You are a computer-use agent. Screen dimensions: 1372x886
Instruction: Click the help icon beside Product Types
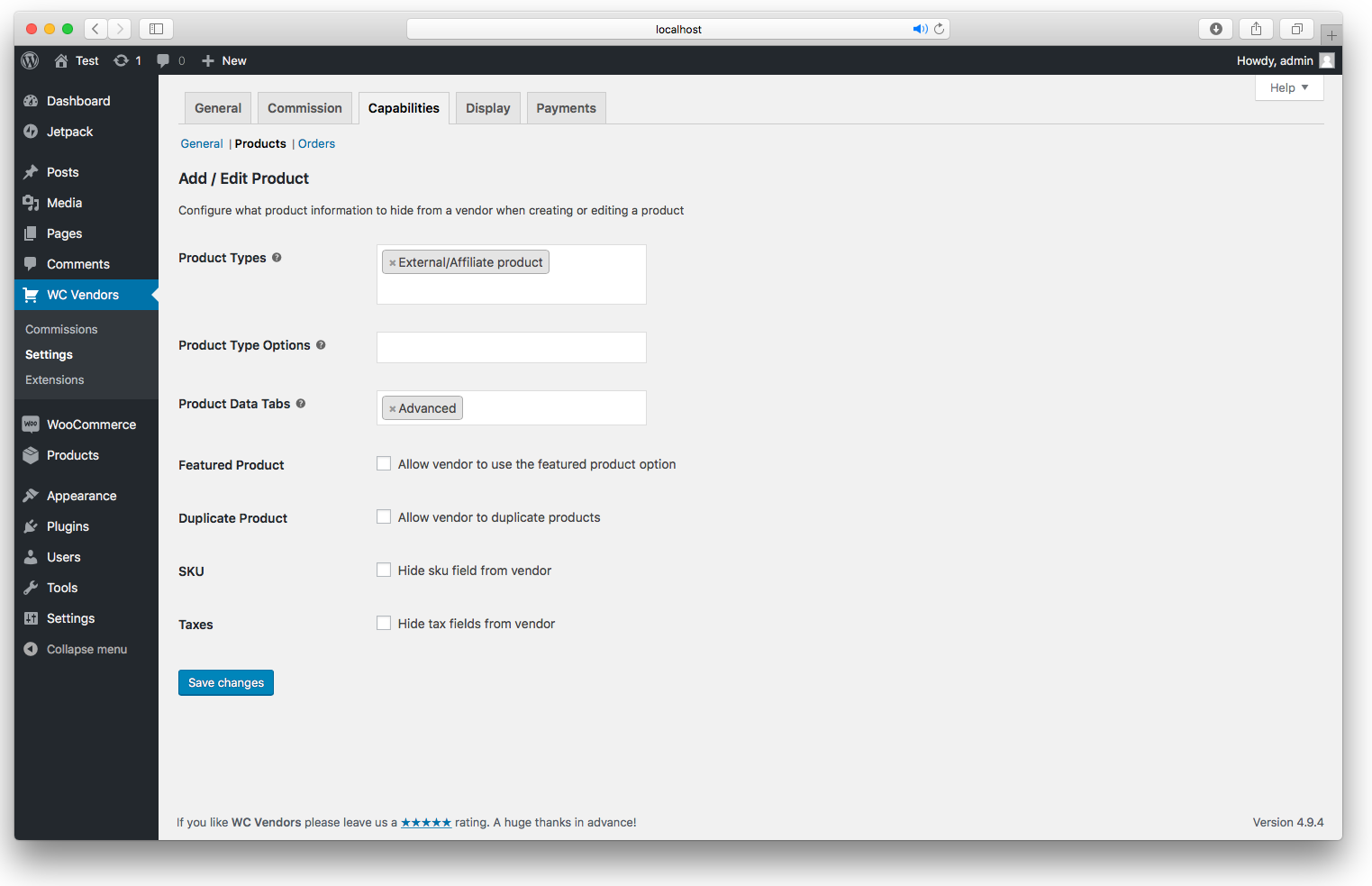277,258
